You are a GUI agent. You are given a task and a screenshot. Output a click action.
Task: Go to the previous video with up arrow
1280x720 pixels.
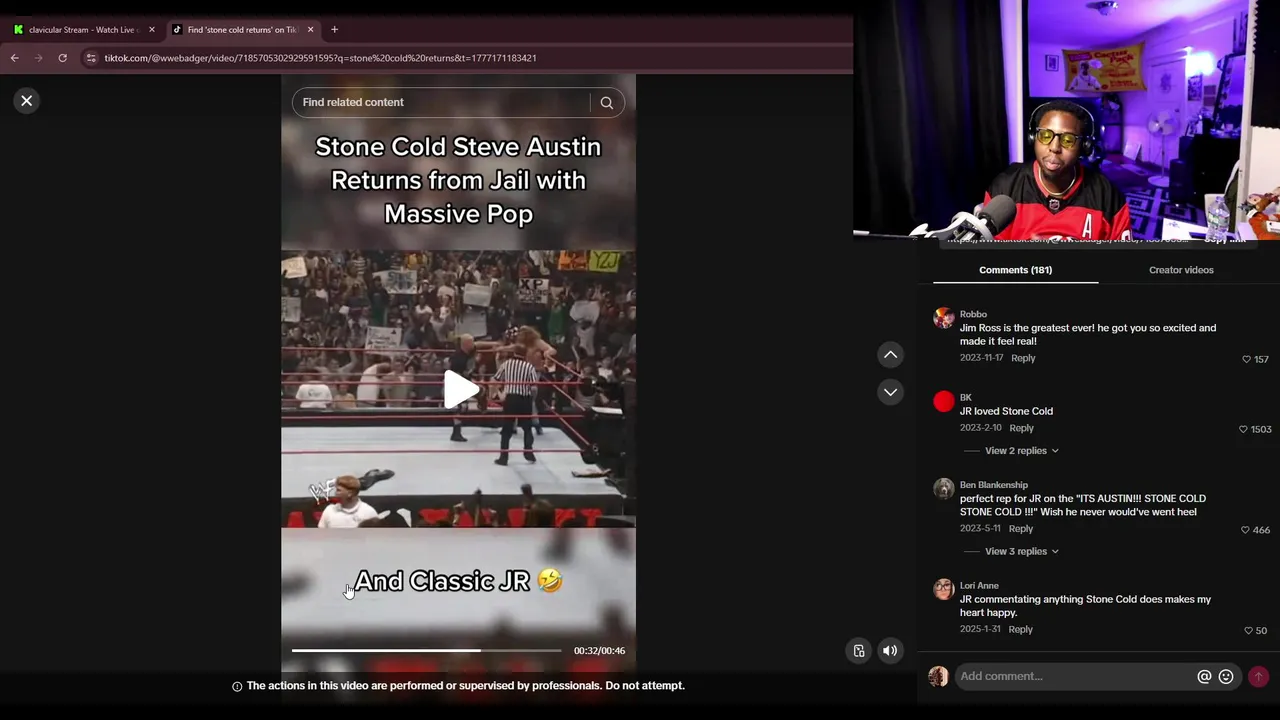pos(890,355)
